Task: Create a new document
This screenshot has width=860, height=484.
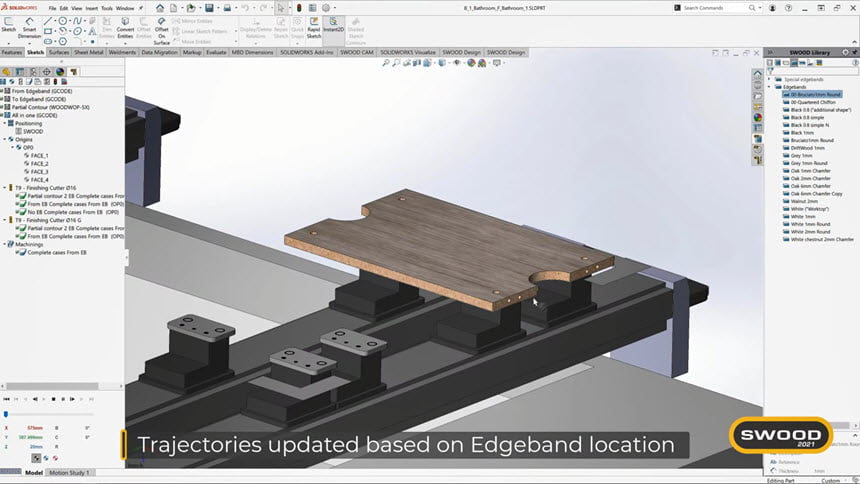Action: tap(173, 8)
